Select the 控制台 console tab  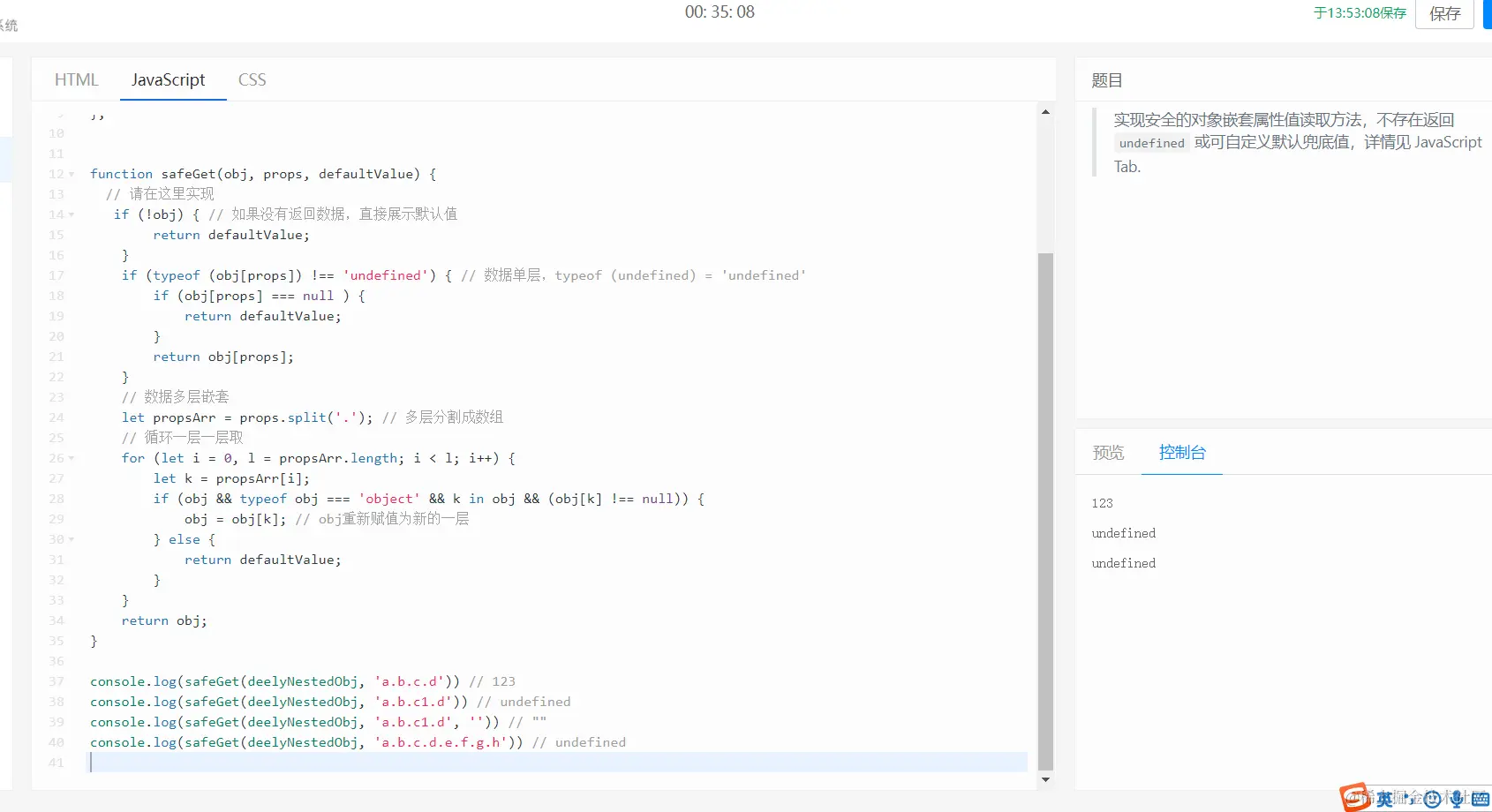click(x=1182, y=453)
